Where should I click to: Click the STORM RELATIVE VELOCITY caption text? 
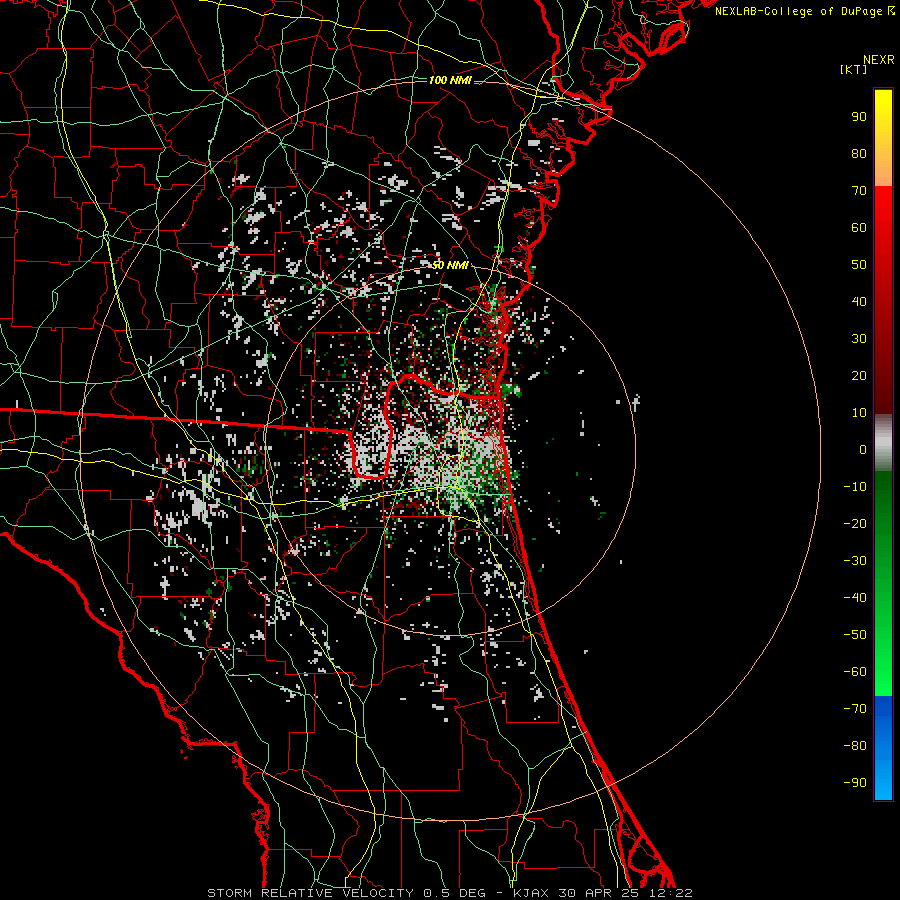point(311,893)
